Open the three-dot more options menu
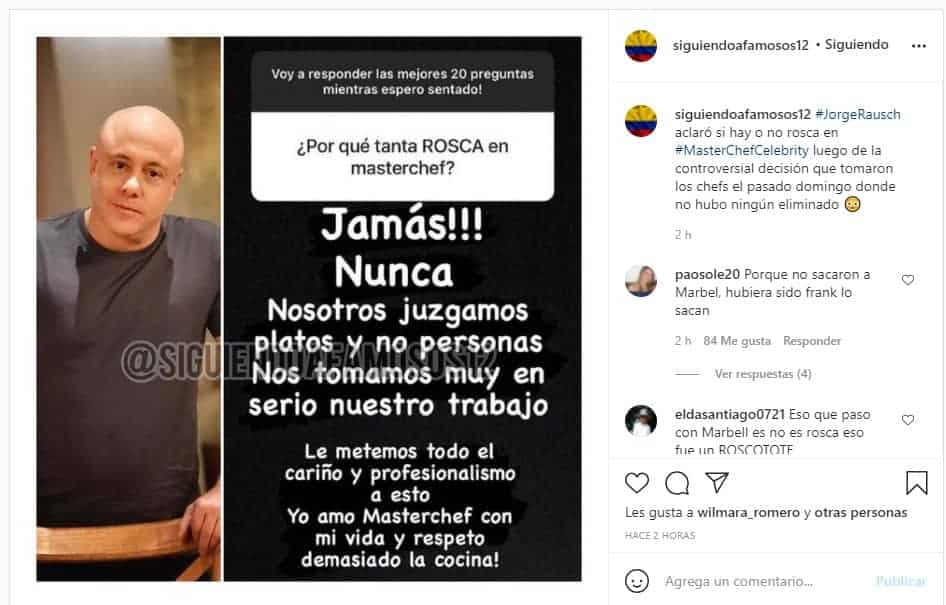Image resolution: width=946 pixels, height=605 pixels. [x=918, y=46]
